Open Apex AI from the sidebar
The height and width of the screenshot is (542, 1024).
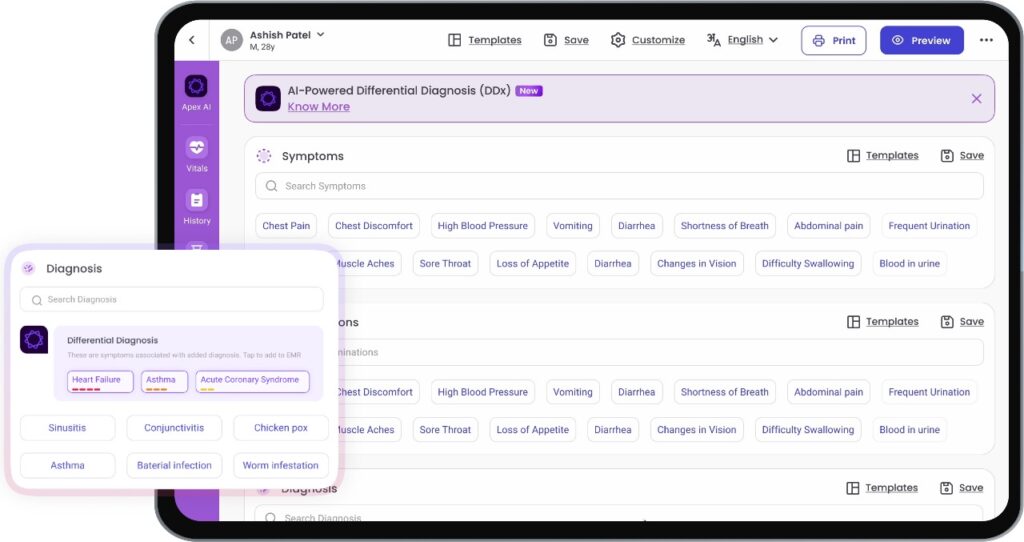(196, 88)
